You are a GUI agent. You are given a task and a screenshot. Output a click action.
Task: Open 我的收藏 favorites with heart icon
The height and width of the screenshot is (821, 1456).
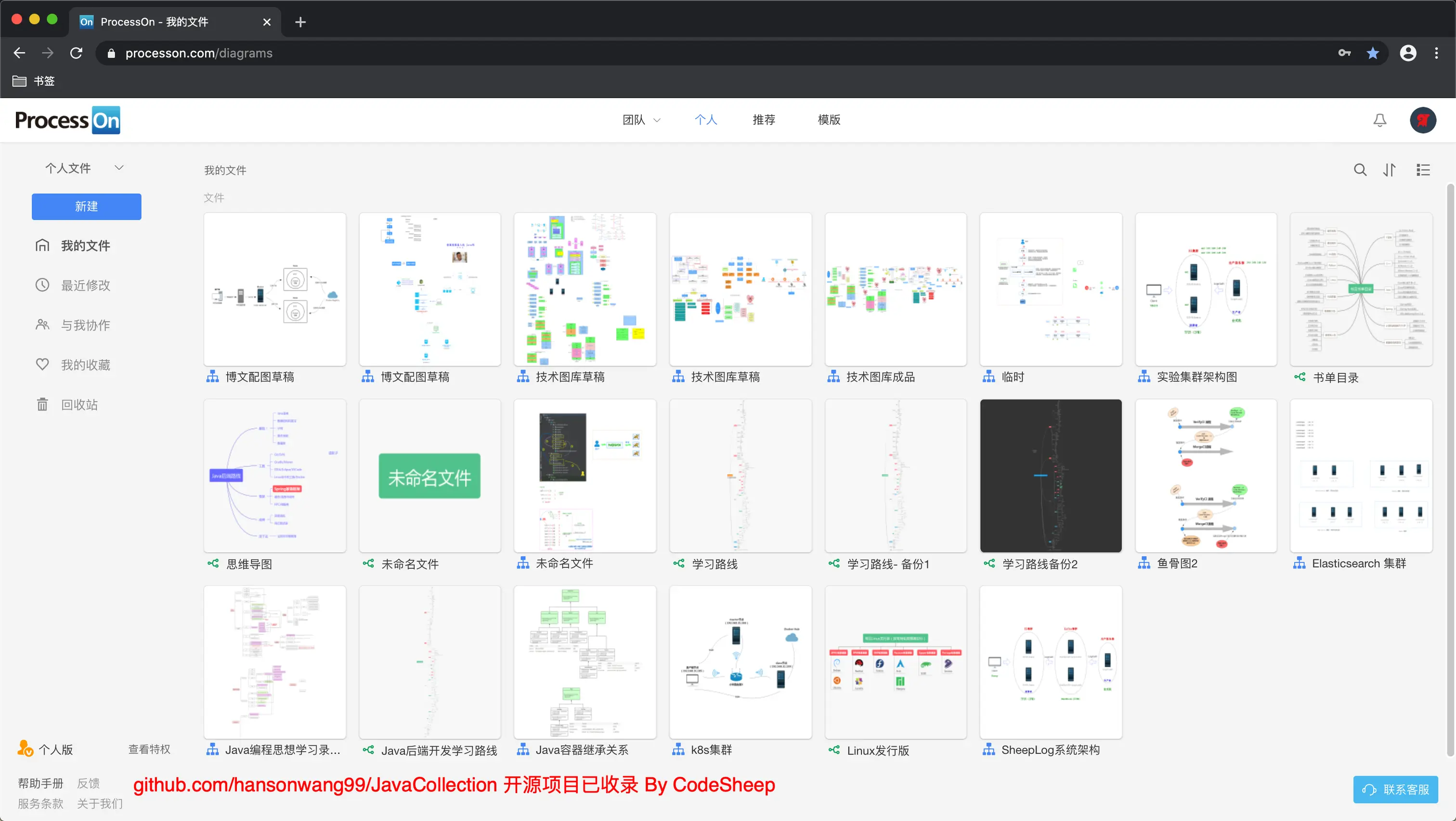tap(85, 365)
